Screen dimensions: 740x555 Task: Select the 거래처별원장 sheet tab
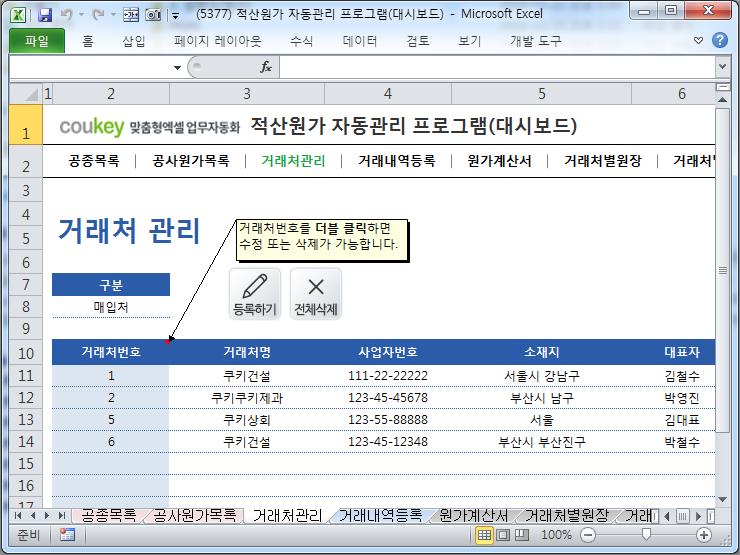point(567,515)
